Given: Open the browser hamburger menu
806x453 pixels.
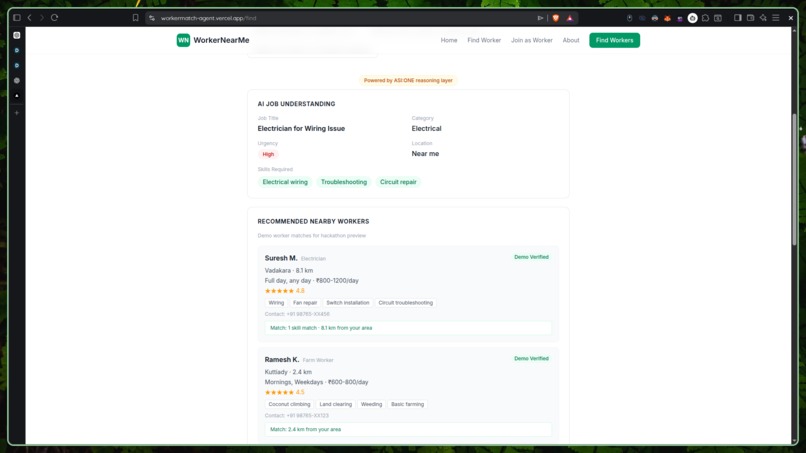Looking at the screenshot, I should coord(776,17).
